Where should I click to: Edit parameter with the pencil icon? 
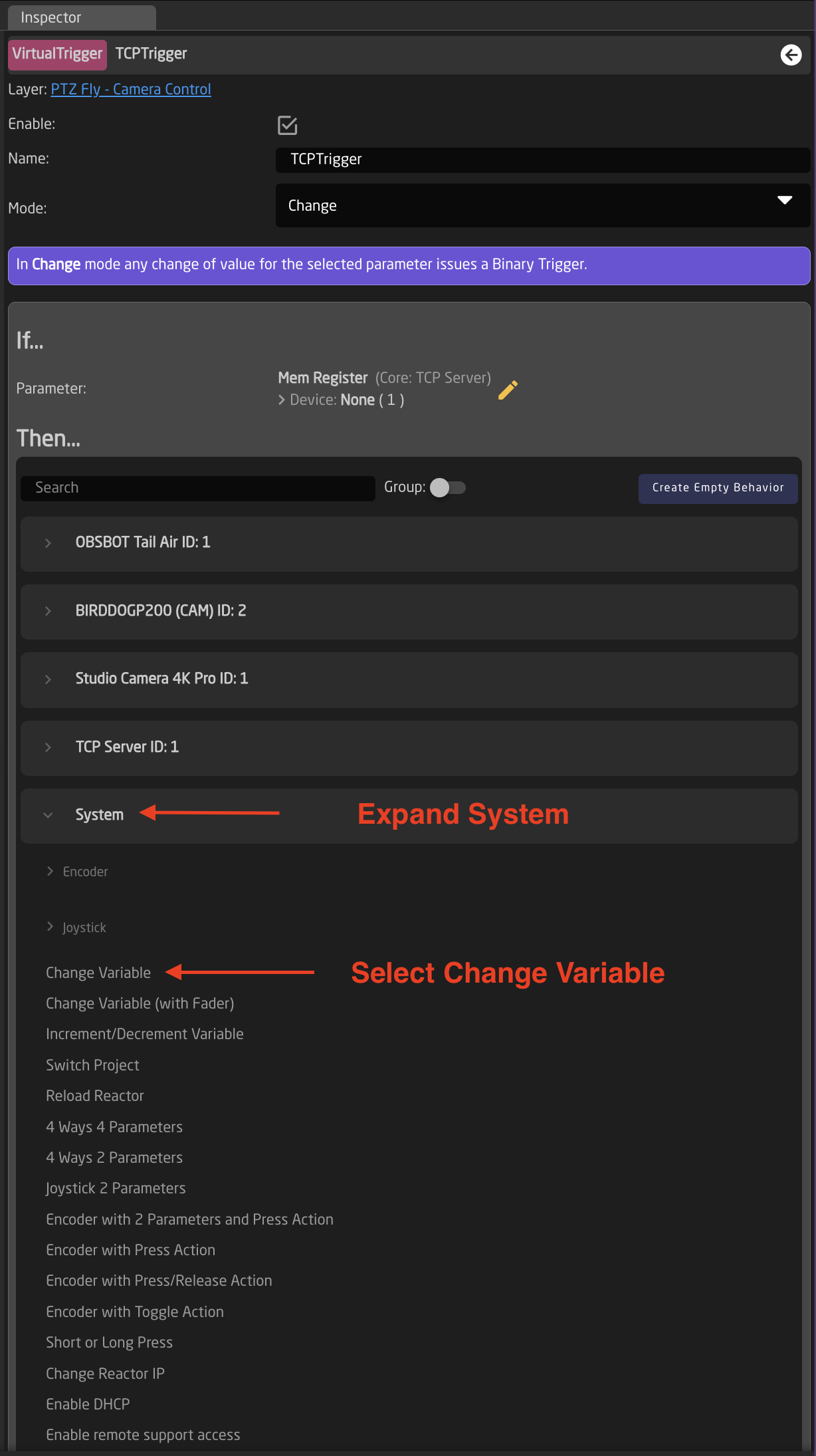pyautogui.click(x=508, y=390)
